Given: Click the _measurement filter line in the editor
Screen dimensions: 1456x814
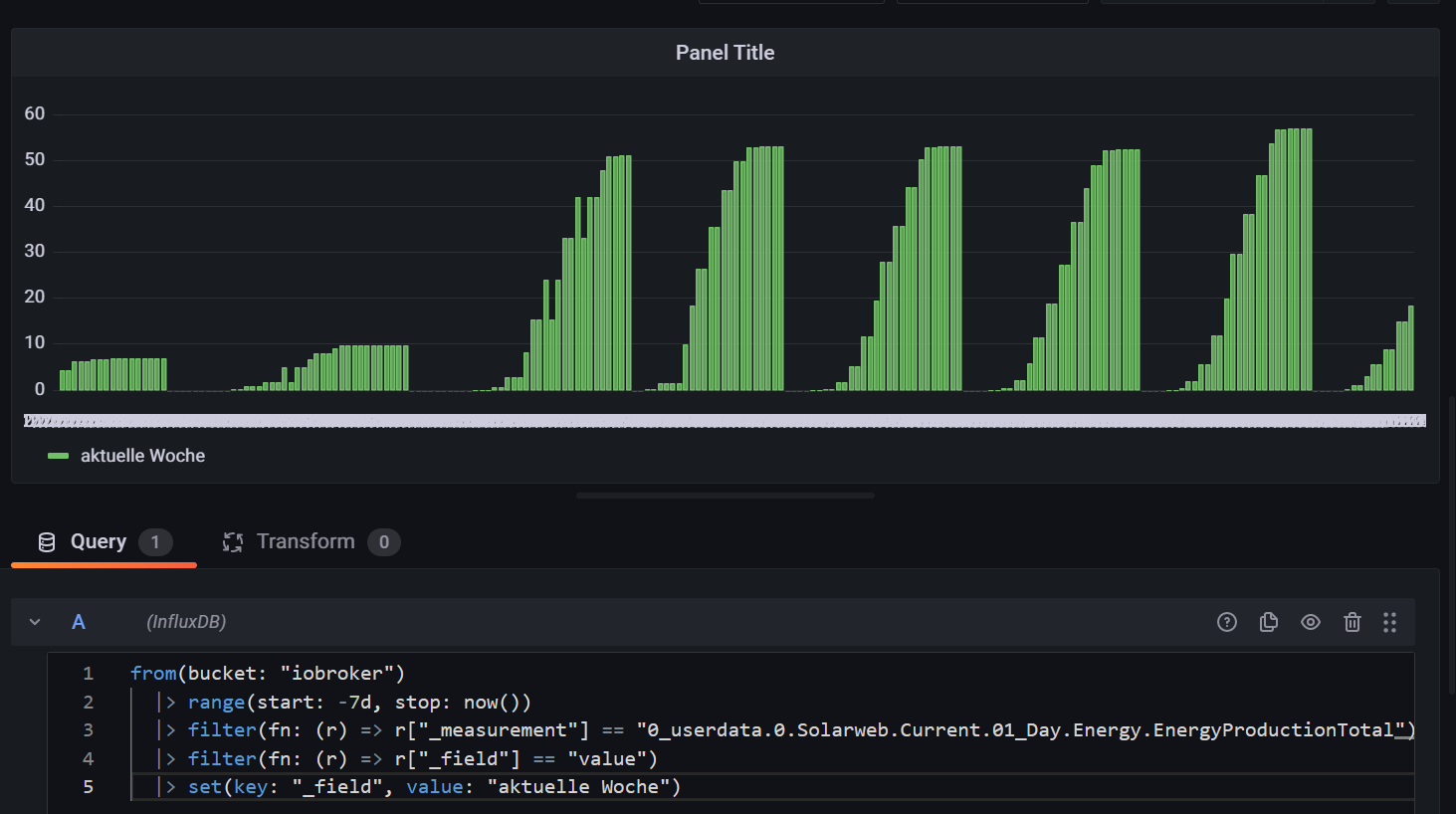Looking at the screenshot, I should 785,730.
